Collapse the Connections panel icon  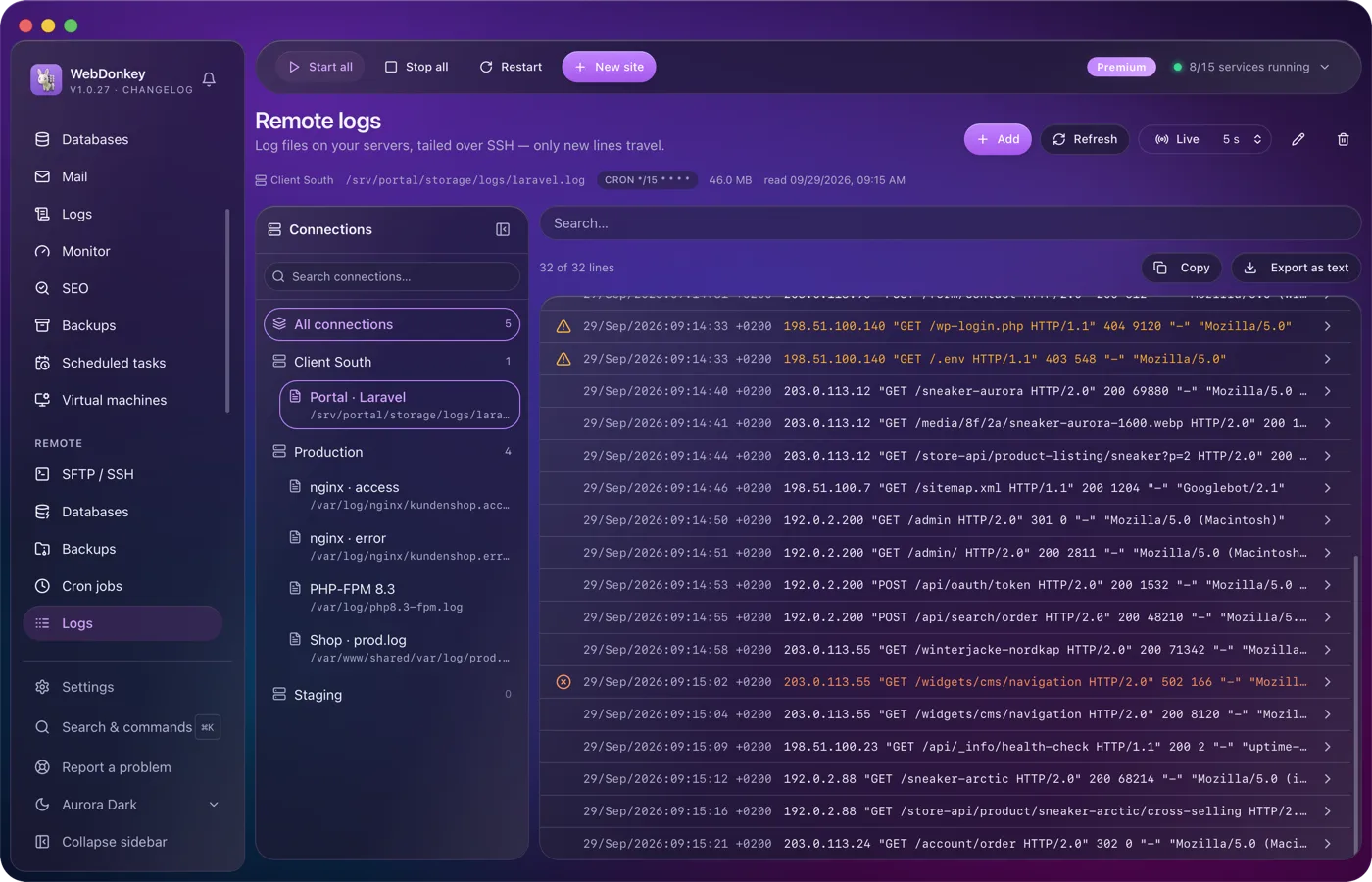[503, 229]
